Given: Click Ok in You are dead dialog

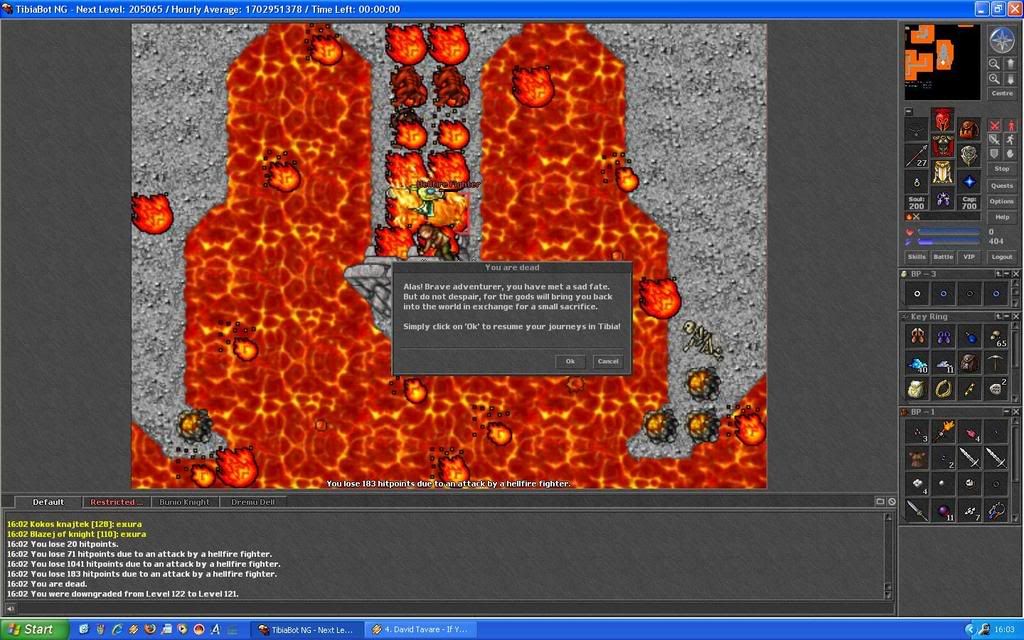Looking at the screenshot, I should (x=570, y=361).
